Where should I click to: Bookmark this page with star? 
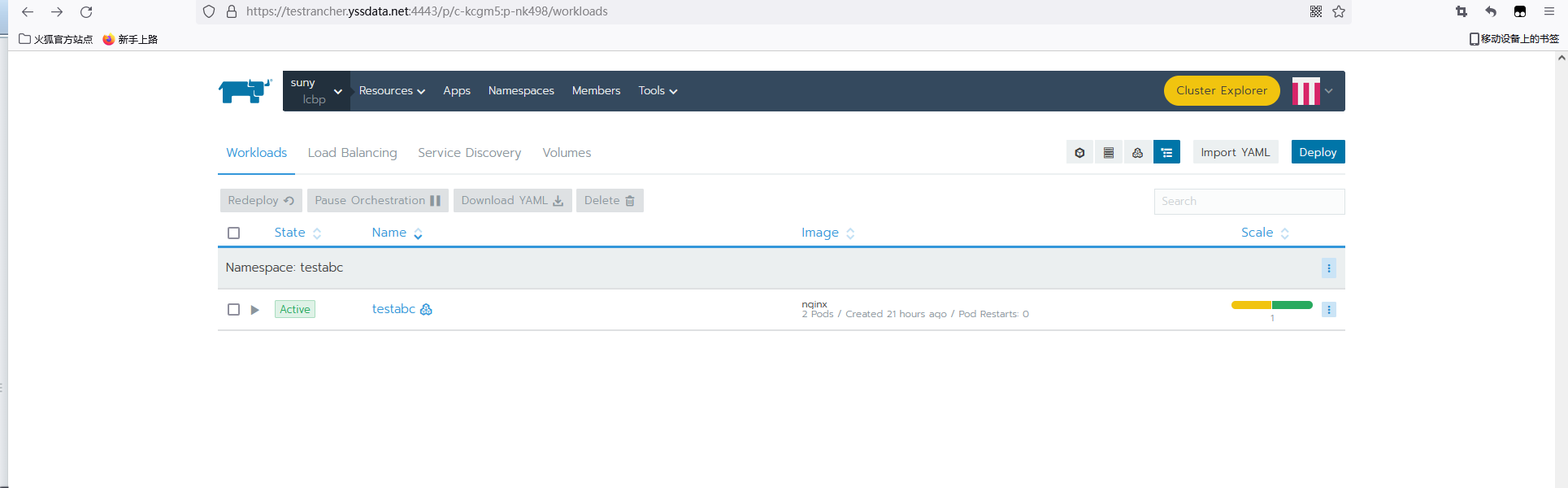tap(1339, 11)
